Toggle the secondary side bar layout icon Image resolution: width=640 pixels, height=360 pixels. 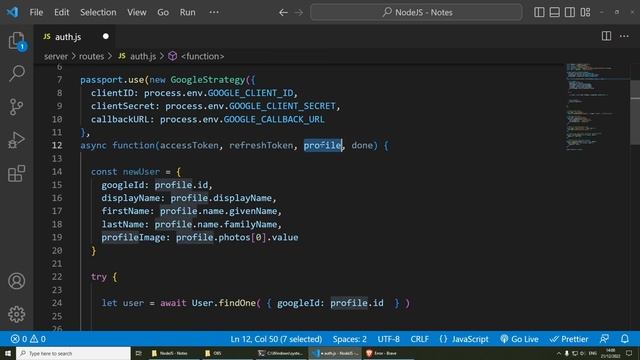[570, 12]
